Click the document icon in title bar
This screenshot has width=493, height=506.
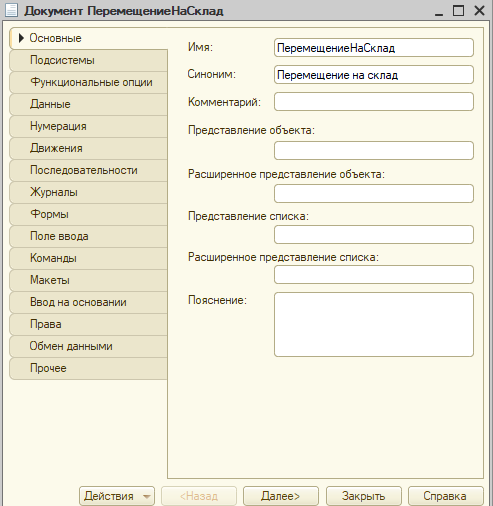11,10
